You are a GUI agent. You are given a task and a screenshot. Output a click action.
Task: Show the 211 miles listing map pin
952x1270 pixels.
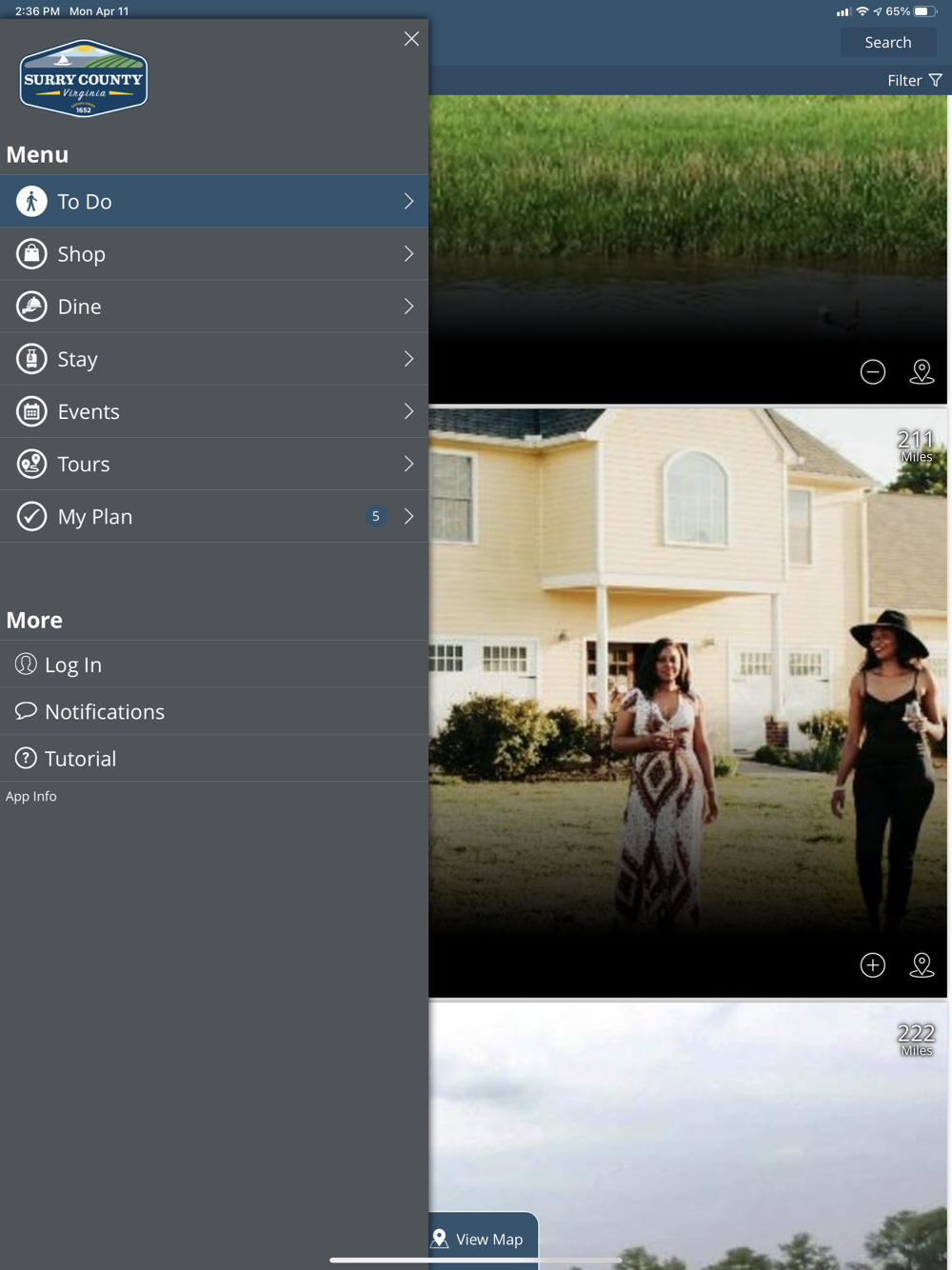[x=922, y=964]
